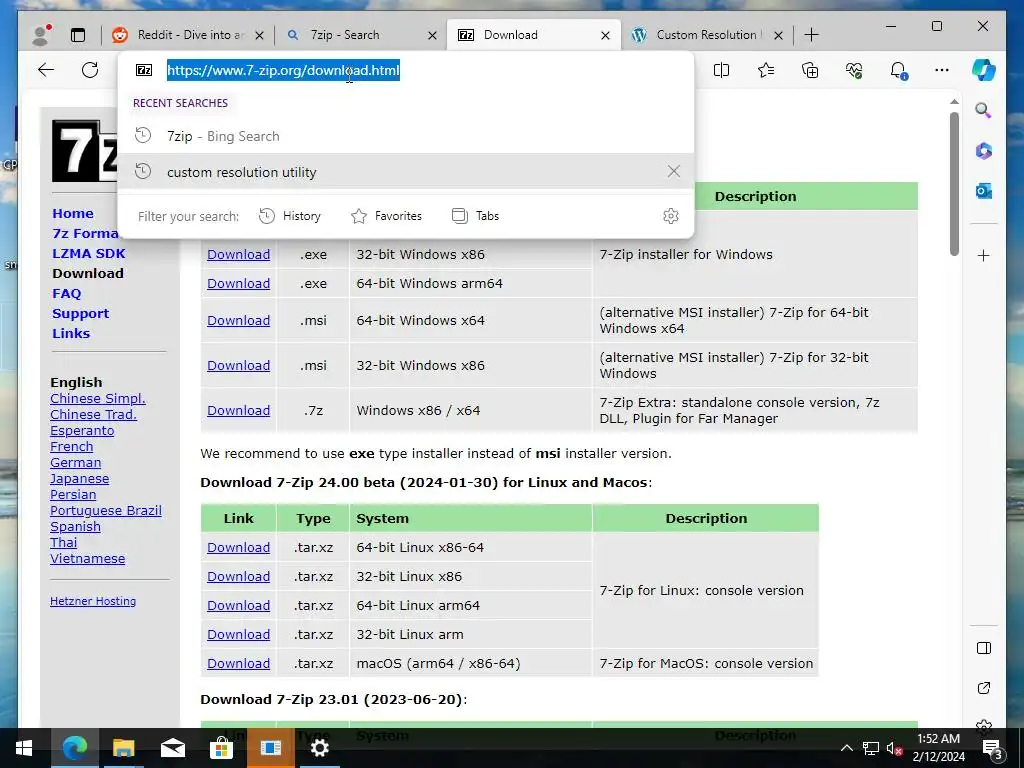Download the 32-bit Windows x86 .exe
This screenshot has height=768, width=1024.
tap(238, 255)
